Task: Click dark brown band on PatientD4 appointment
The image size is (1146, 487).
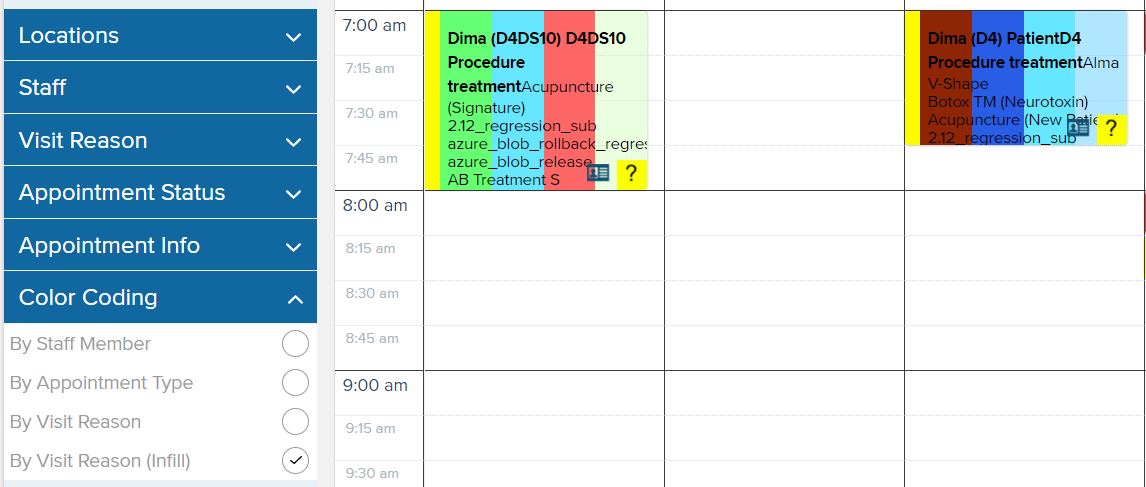Action: (x=946, y=78)
